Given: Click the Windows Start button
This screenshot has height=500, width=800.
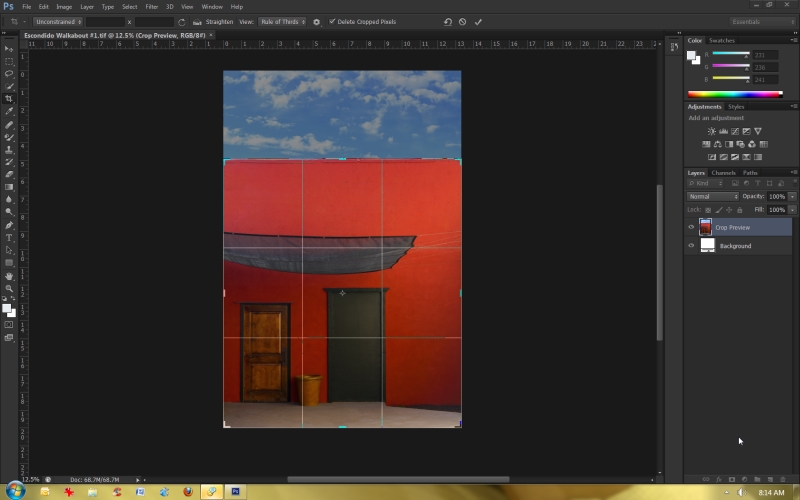Looking at the screenshot, I should point(14,492).
